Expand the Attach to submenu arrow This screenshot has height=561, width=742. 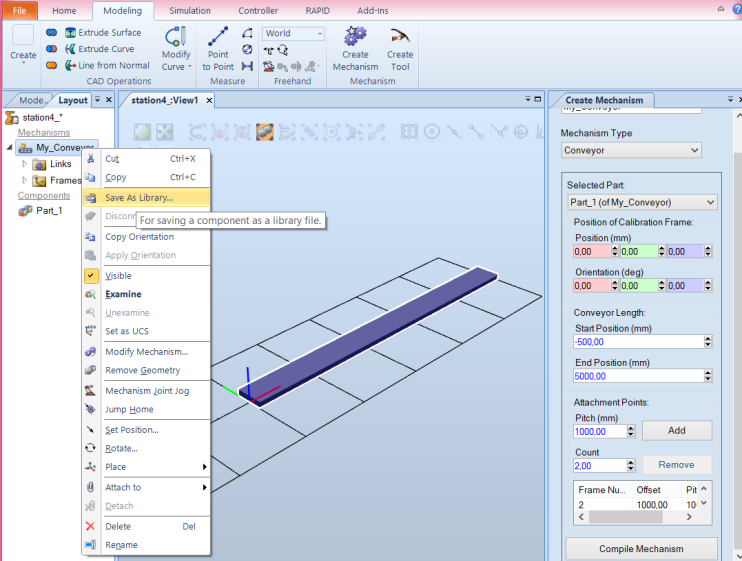pos(204,487)
